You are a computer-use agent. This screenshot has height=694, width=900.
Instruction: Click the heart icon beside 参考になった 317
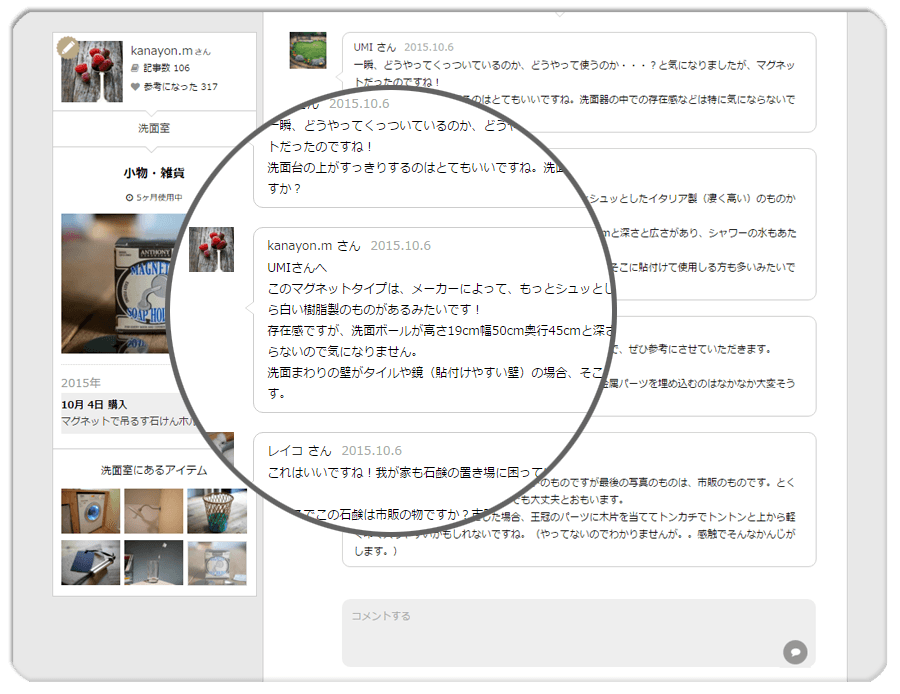pyautogui.click(x=135, y=87)
